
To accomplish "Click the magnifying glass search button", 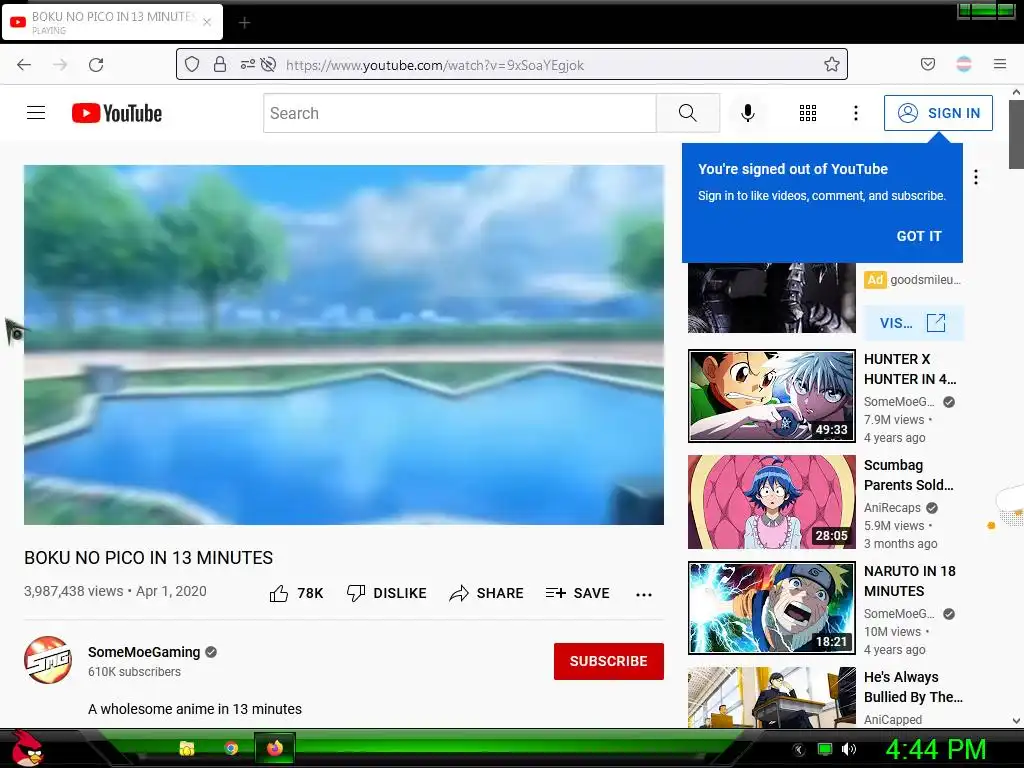I will tap(688, 113).
